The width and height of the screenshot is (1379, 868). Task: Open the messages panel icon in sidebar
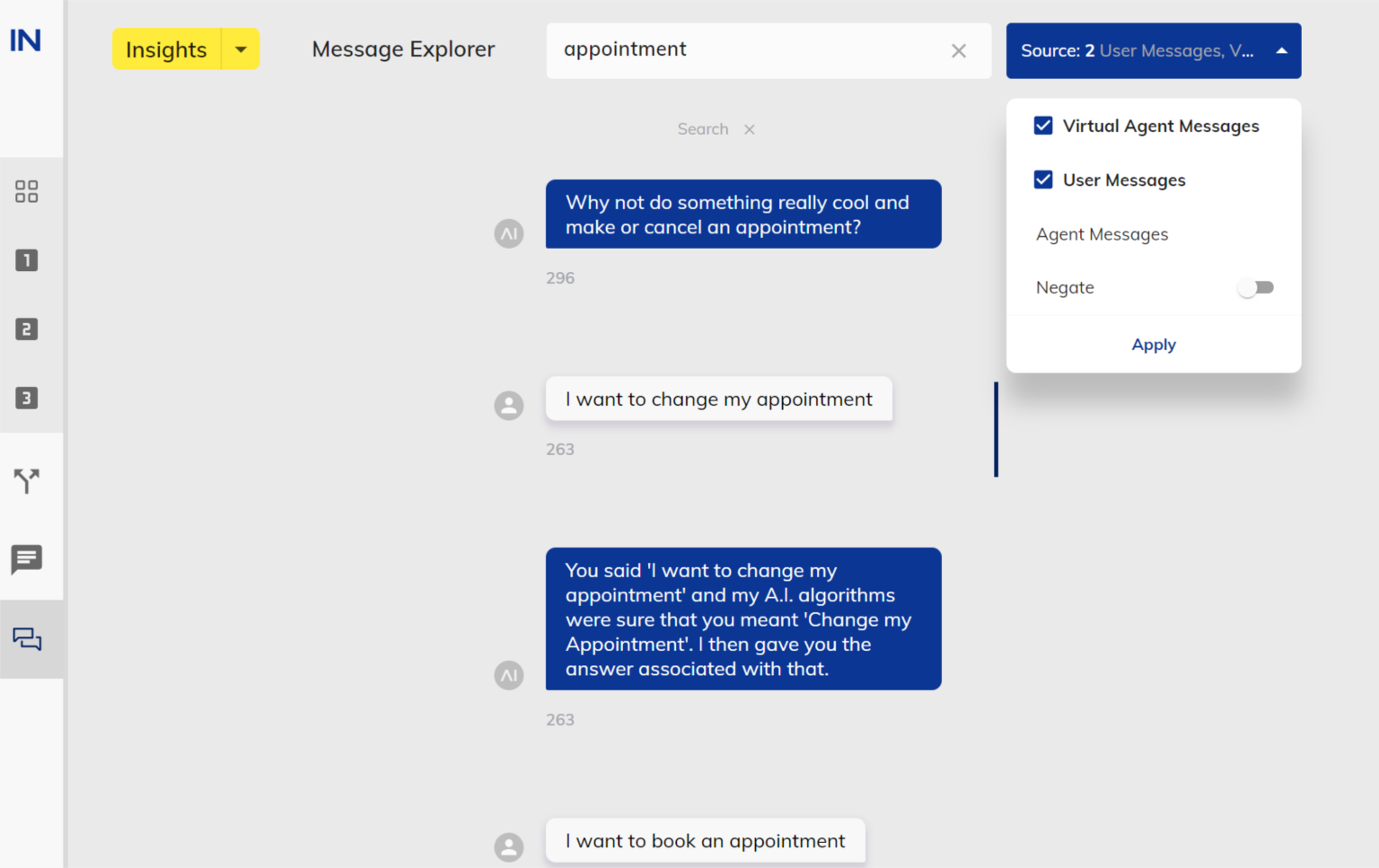(x=26, y=559)
